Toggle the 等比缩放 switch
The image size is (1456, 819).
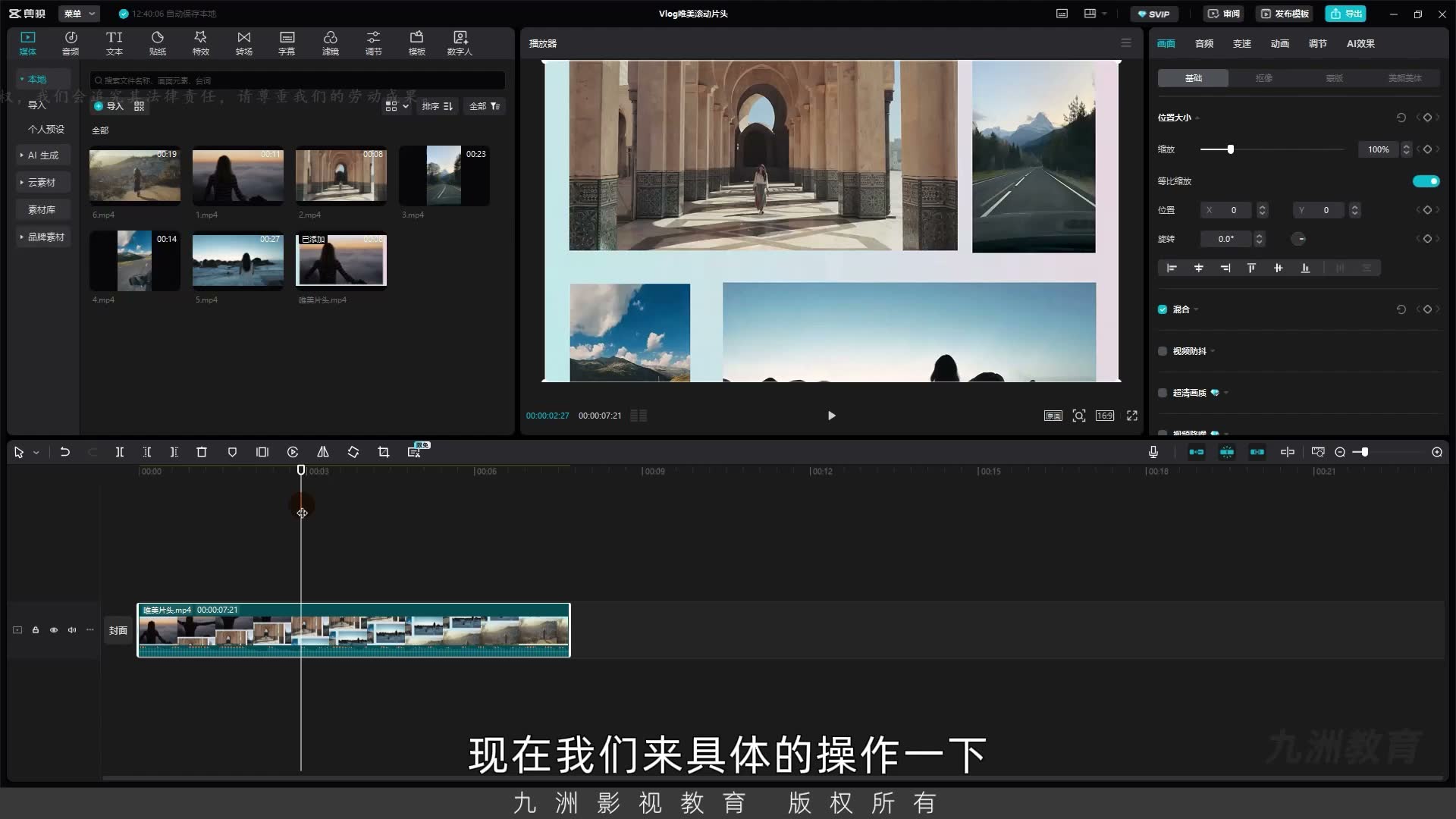[1426, 181]
